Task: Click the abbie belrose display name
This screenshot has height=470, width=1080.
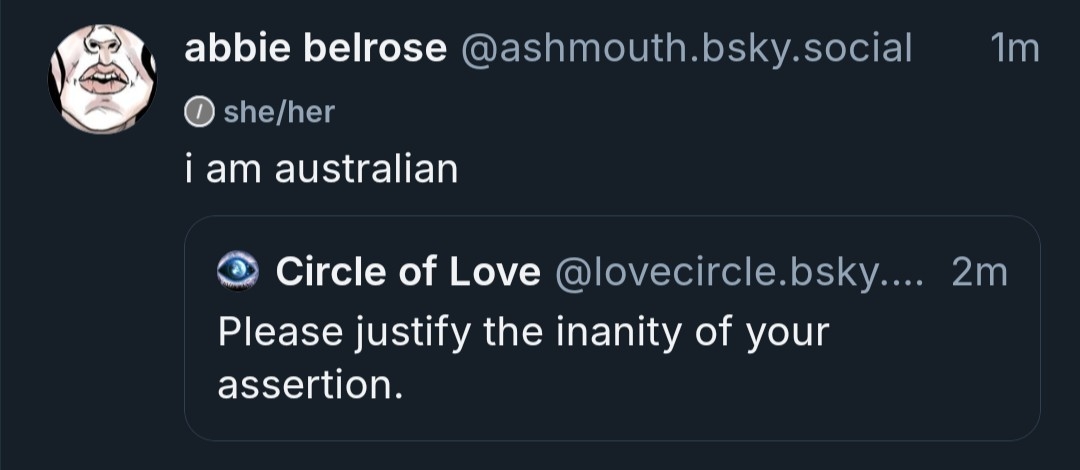Action: (x=315, y=48)
